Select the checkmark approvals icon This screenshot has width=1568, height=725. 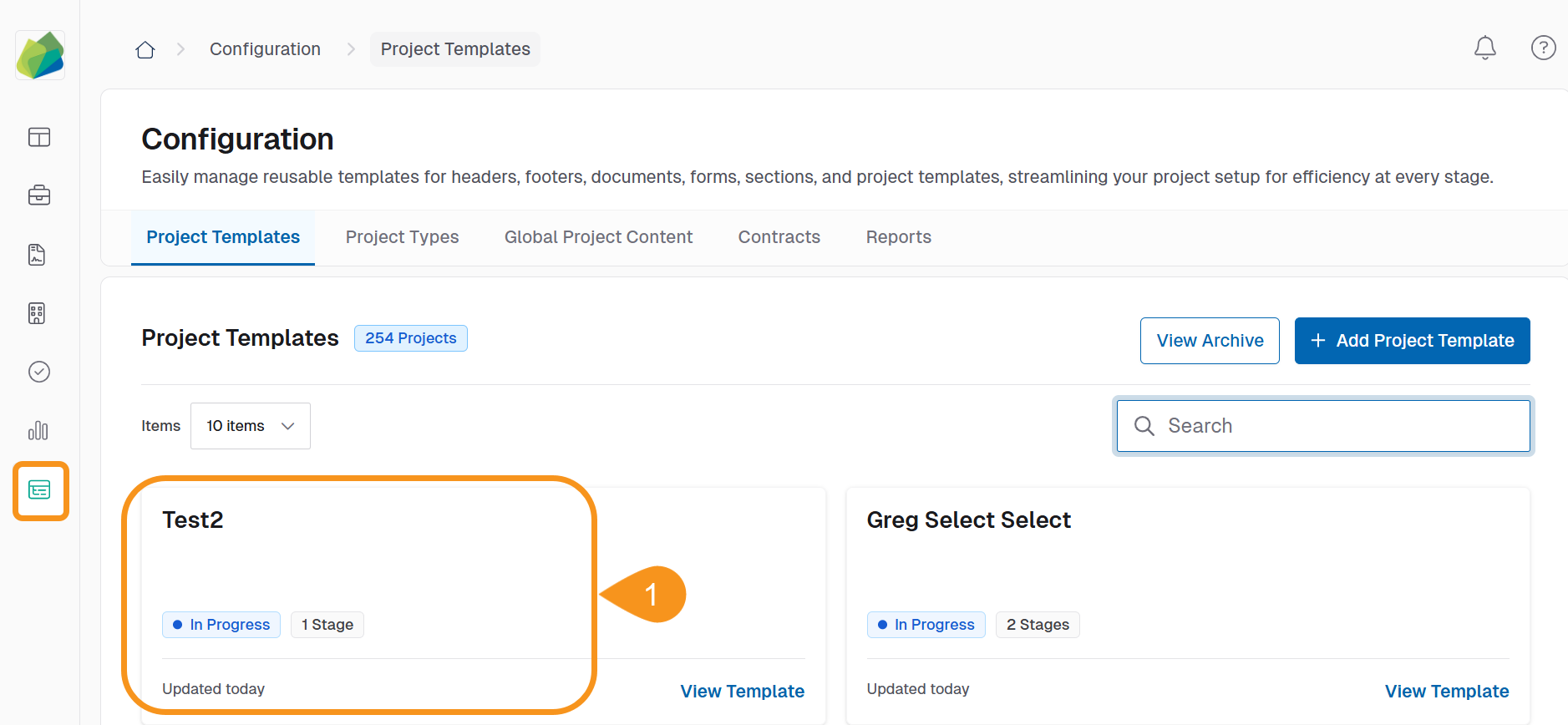tap(39, 372)
